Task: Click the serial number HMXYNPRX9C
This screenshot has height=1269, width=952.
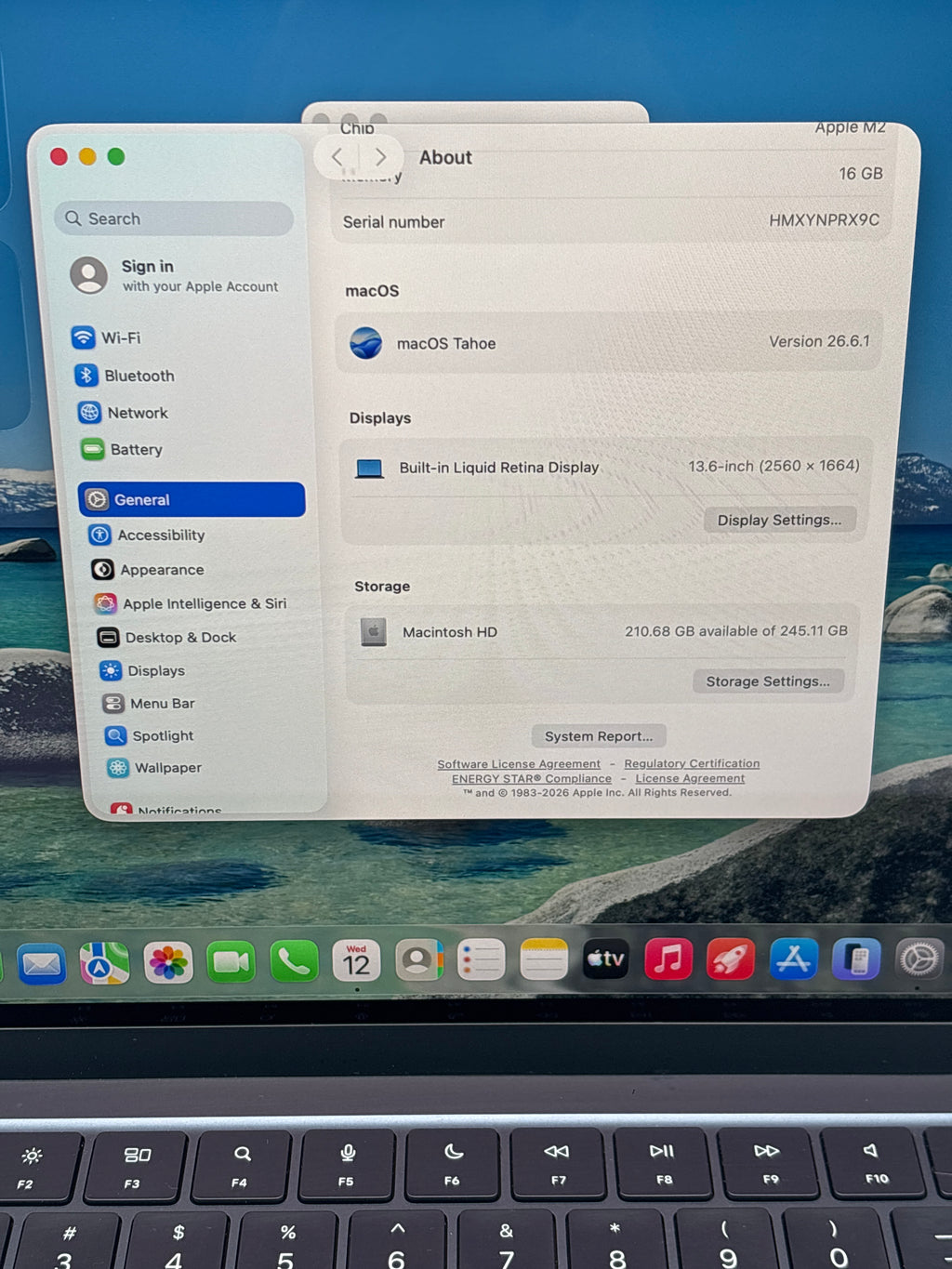Action: click(824, 220)
